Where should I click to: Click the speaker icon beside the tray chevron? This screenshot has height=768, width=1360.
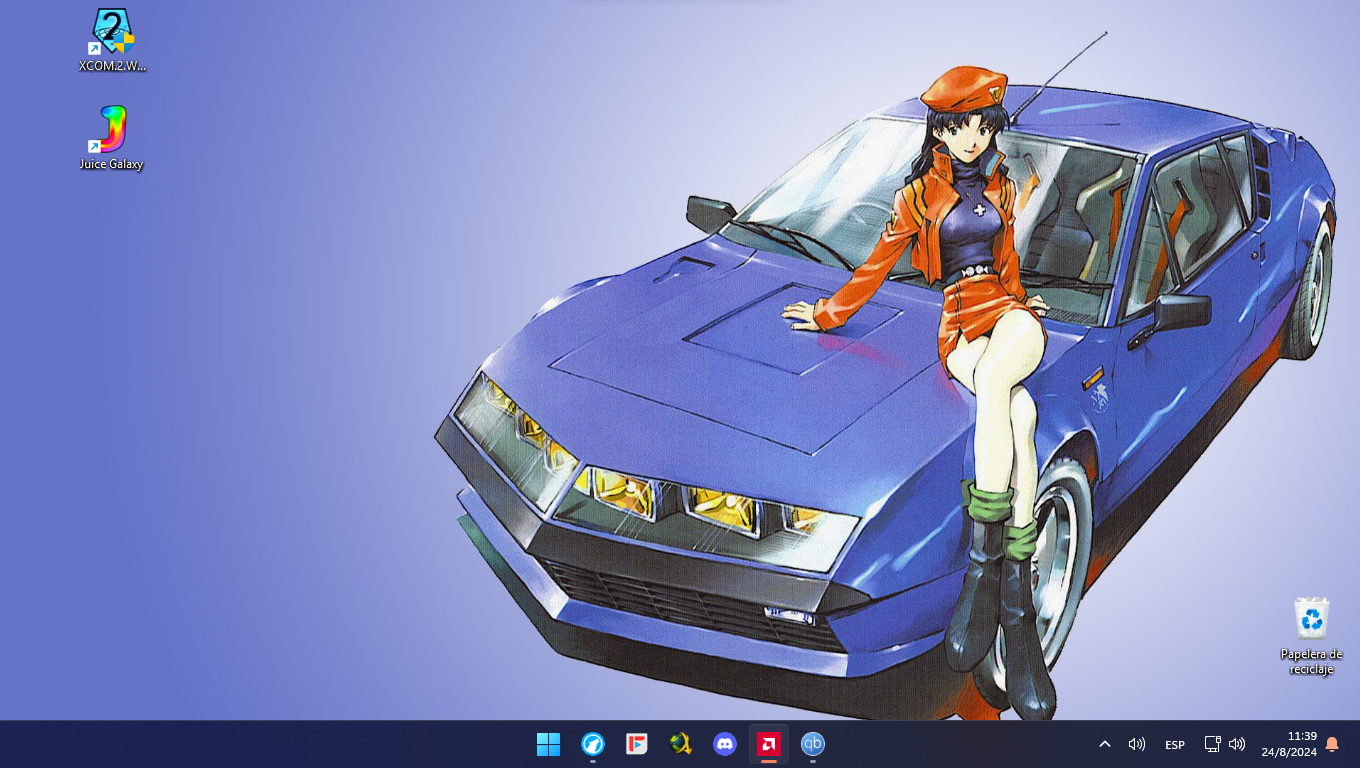coord(1137,744)
